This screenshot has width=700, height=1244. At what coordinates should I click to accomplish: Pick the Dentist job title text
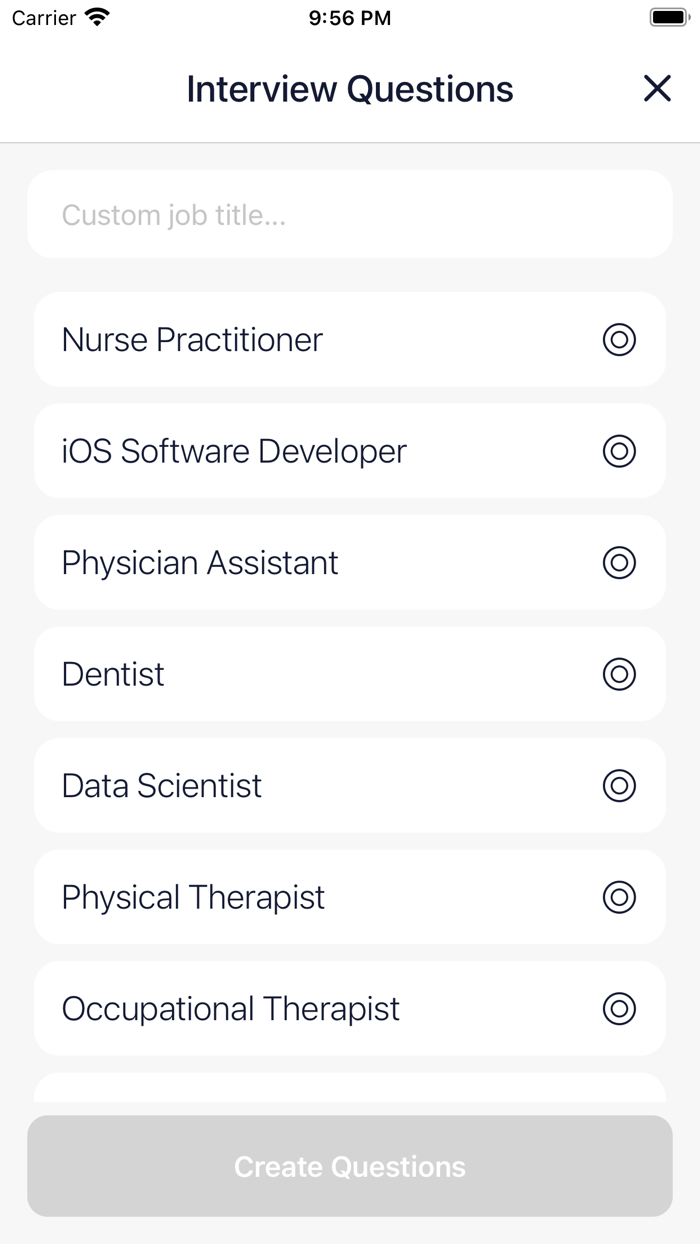click(113, 674)
